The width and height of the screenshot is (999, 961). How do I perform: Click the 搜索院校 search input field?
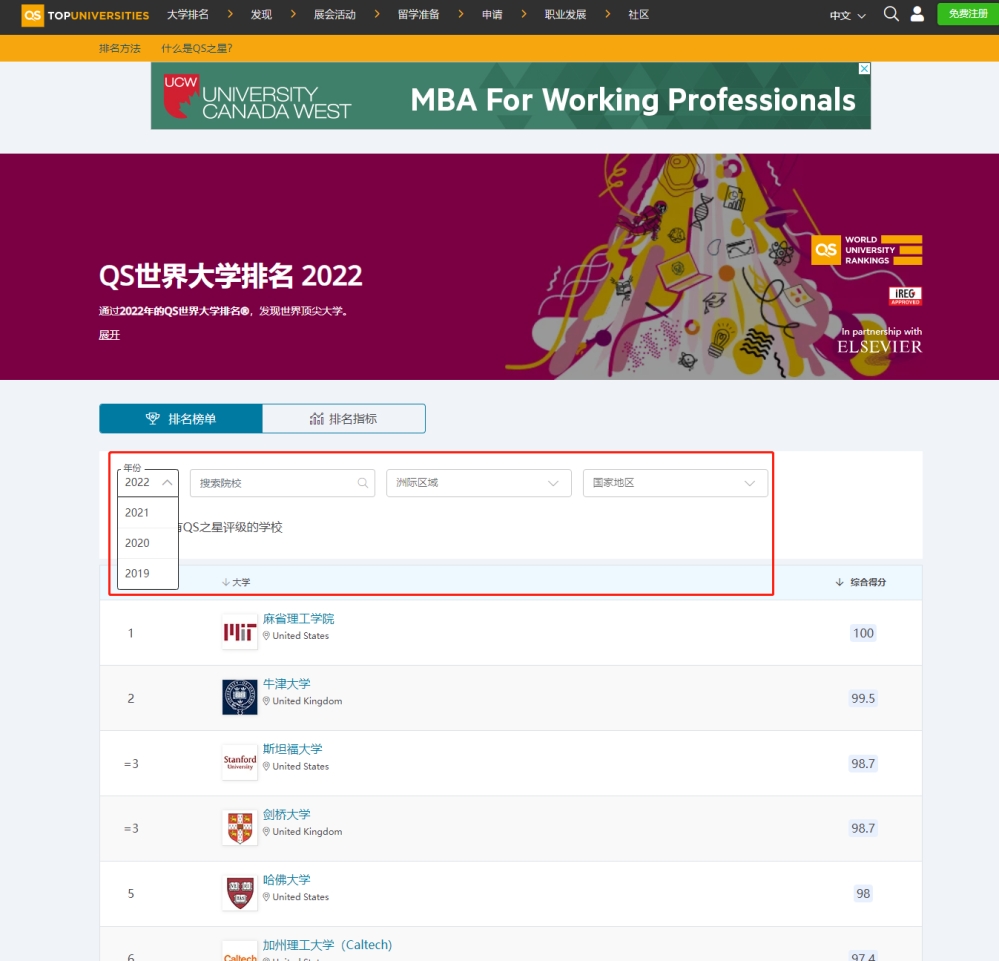tap(282, 483)
